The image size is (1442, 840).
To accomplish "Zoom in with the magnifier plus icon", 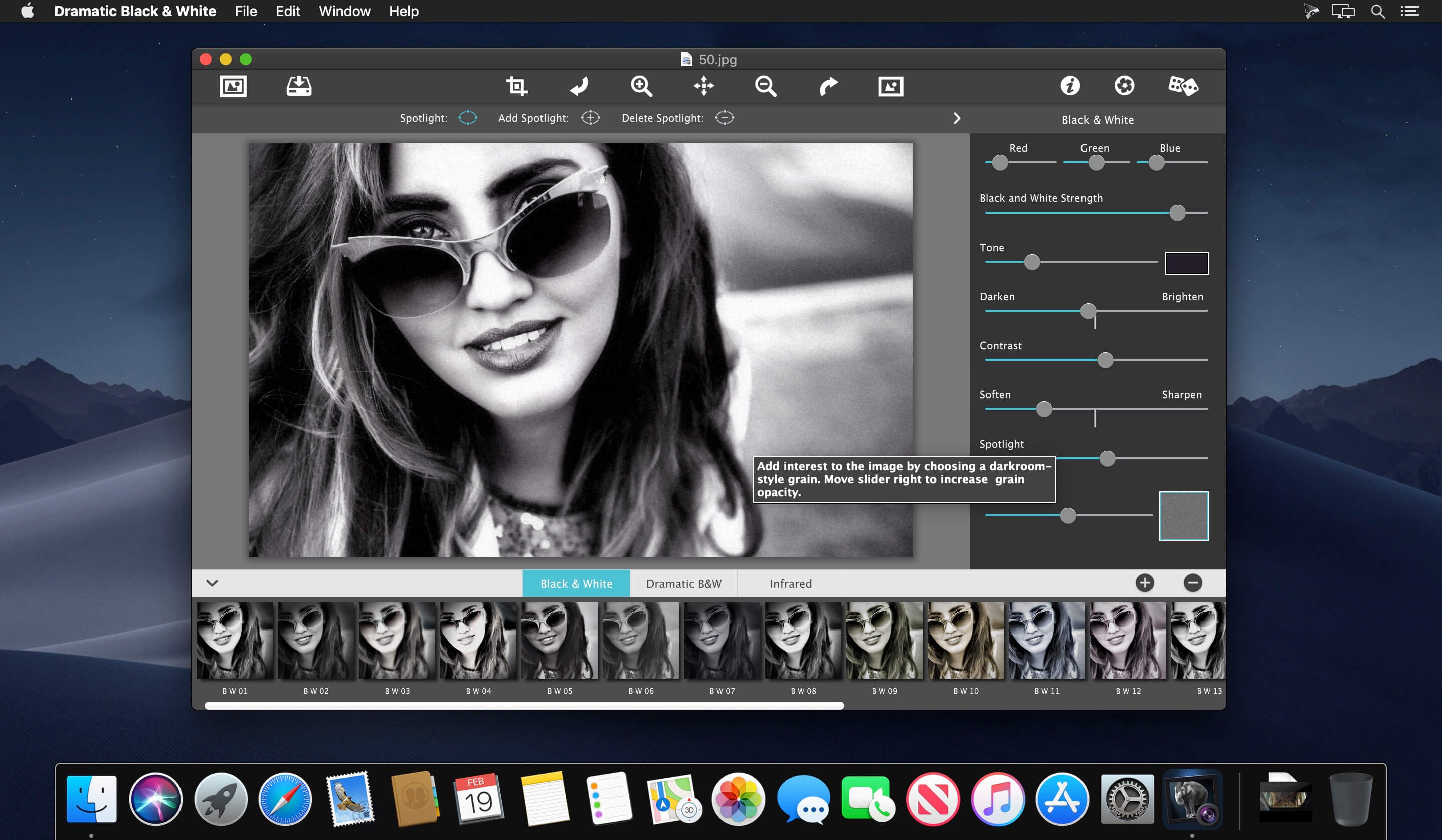I will click(x=641, y=86).
